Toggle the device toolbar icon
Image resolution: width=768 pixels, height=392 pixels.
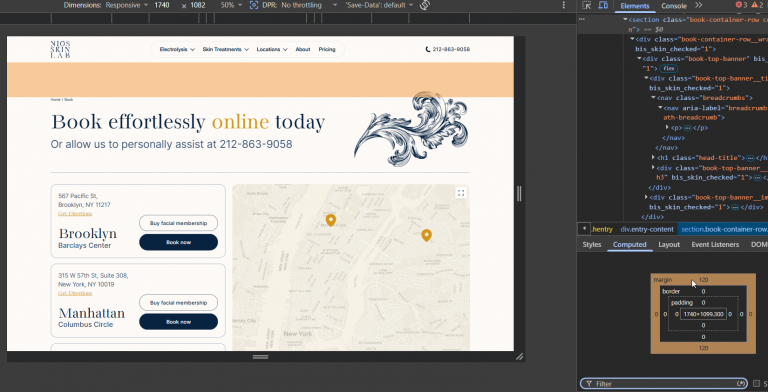pos(603,5)
